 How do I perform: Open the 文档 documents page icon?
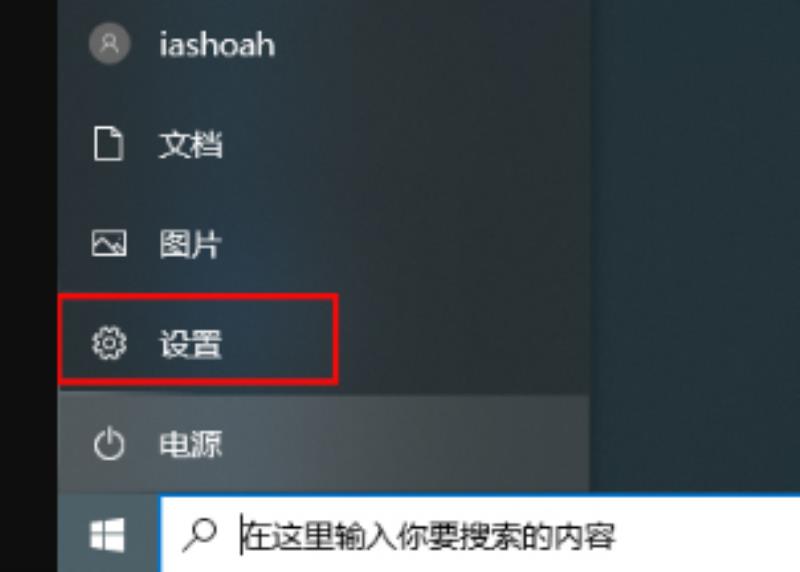[108, 143]
